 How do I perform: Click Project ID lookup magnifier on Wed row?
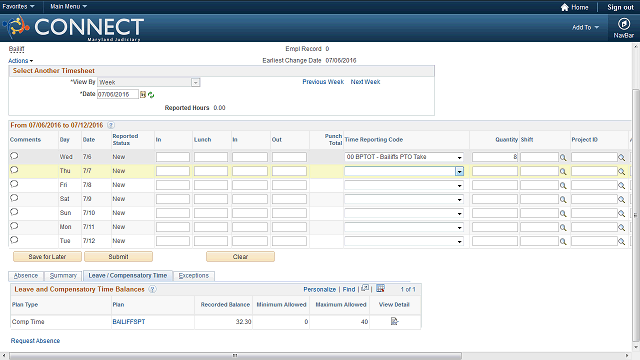click(x=621, y=157)
